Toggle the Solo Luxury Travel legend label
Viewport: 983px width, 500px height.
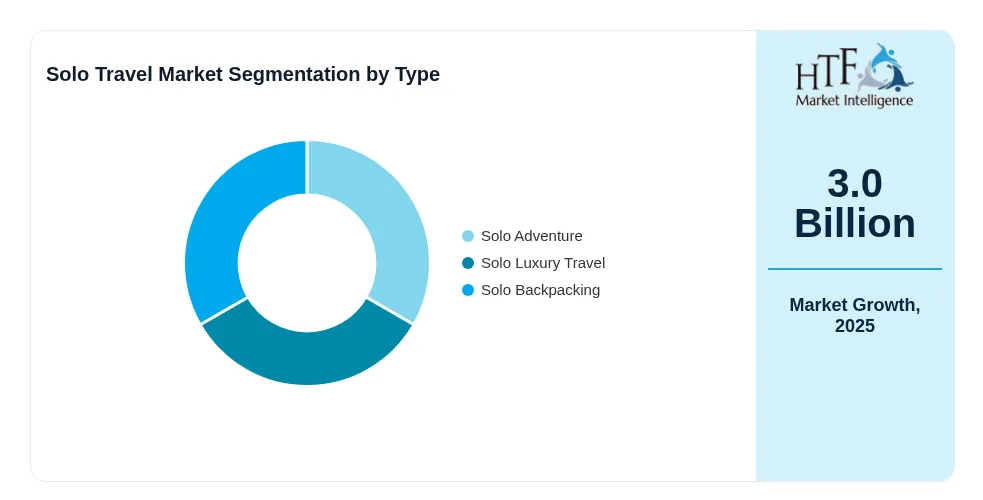pos(543,263)
